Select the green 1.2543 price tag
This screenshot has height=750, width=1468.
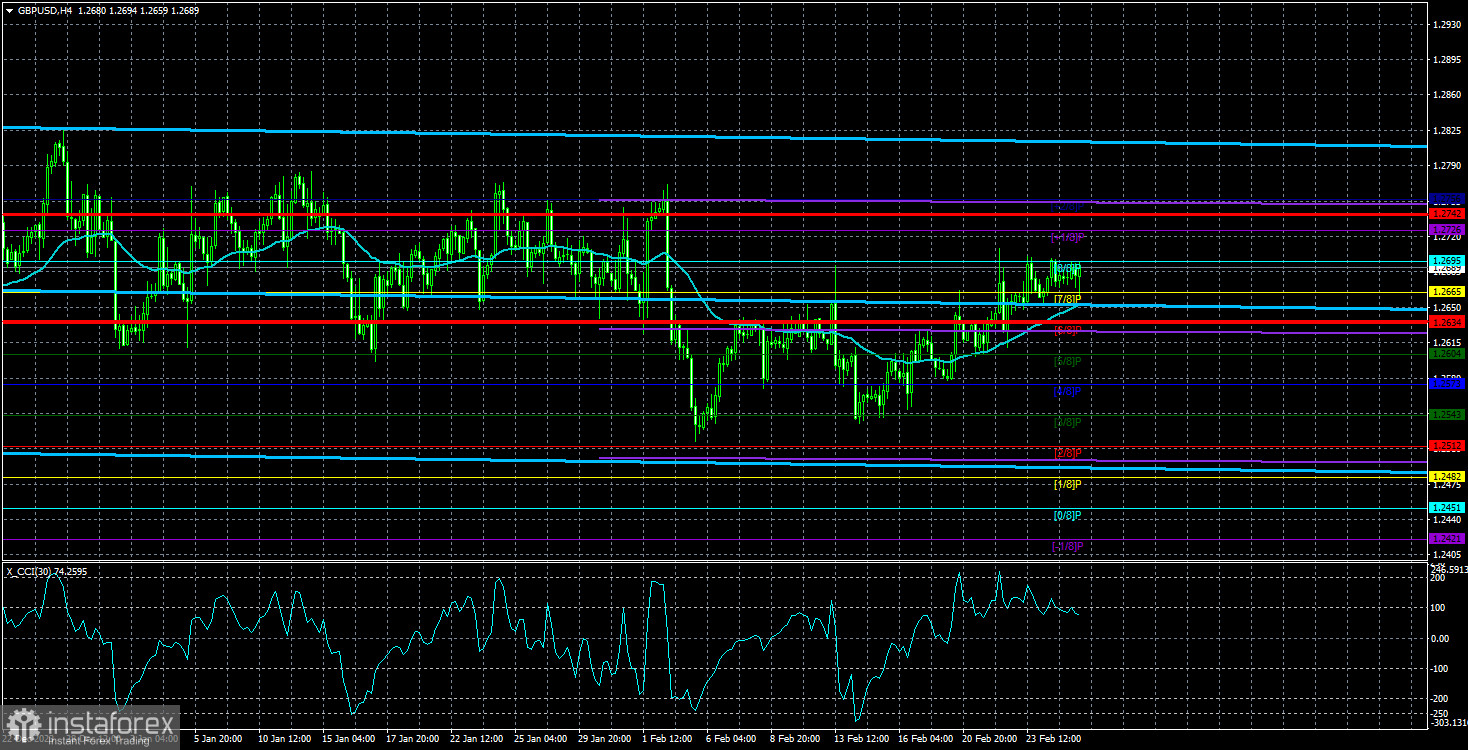click(1447, 414)
